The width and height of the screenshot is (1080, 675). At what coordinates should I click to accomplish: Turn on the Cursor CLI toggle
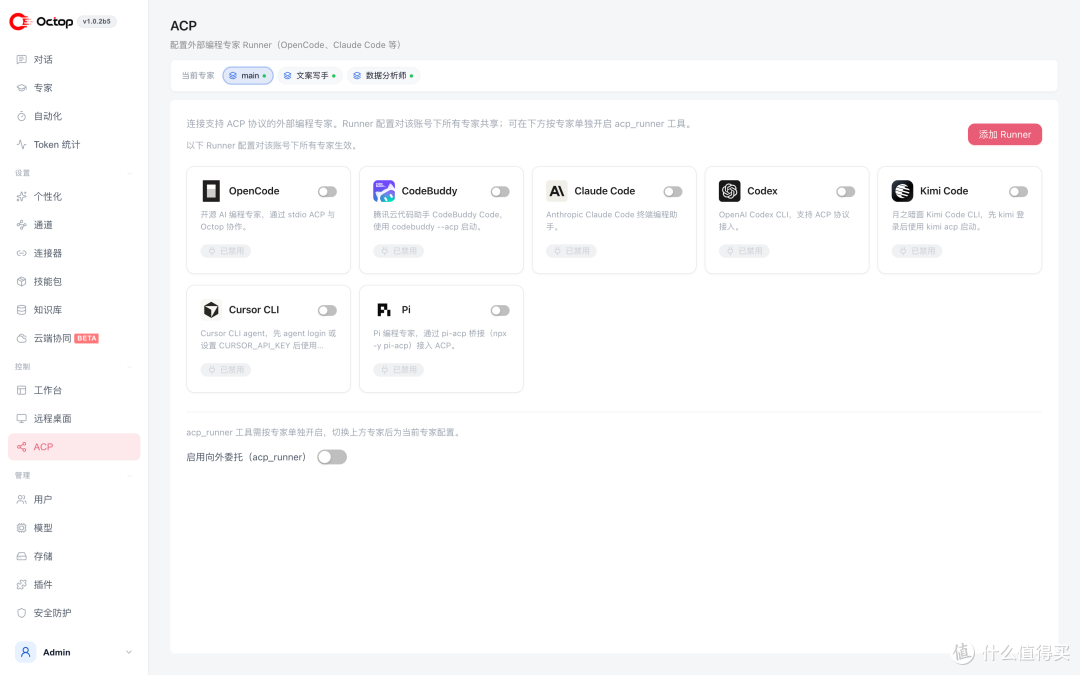coord(327,311)
